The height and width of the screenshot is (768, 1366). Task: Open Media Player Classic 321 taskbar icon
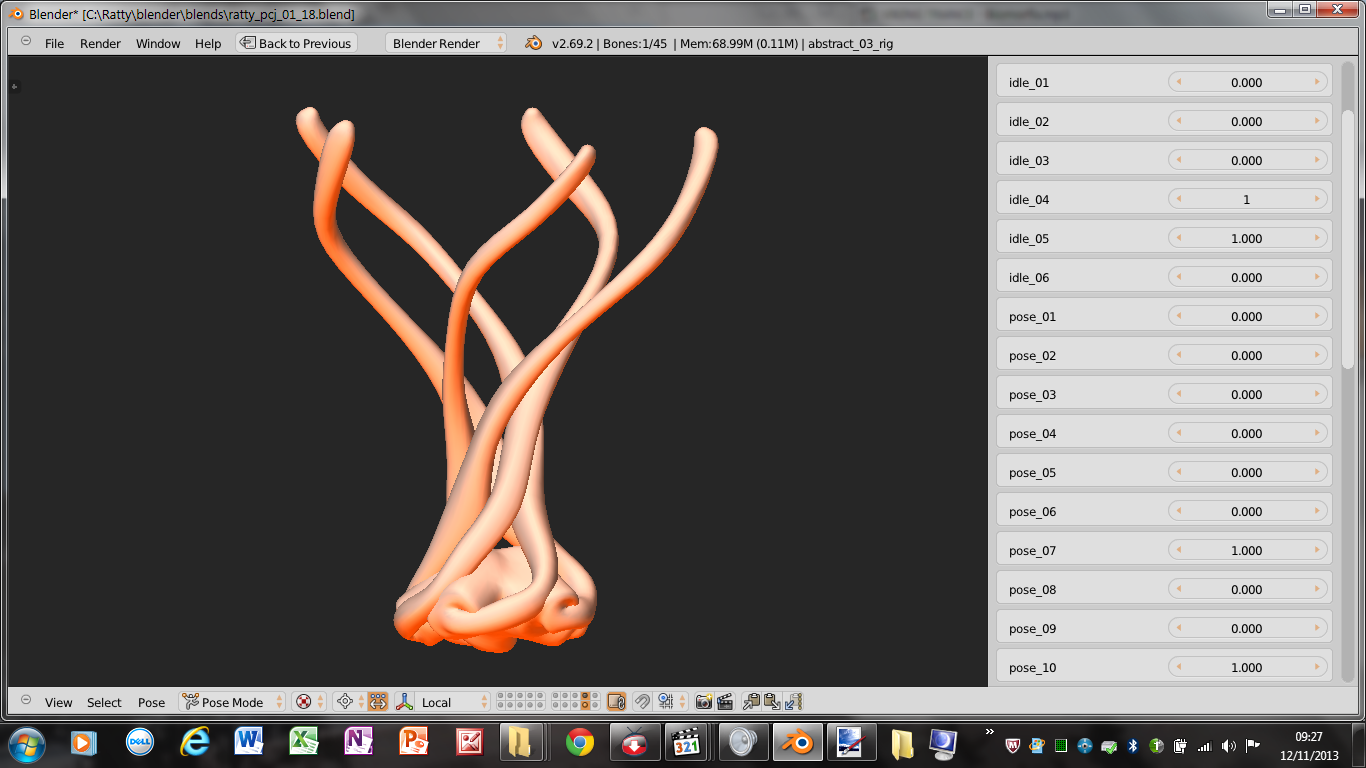pos(687,742)
